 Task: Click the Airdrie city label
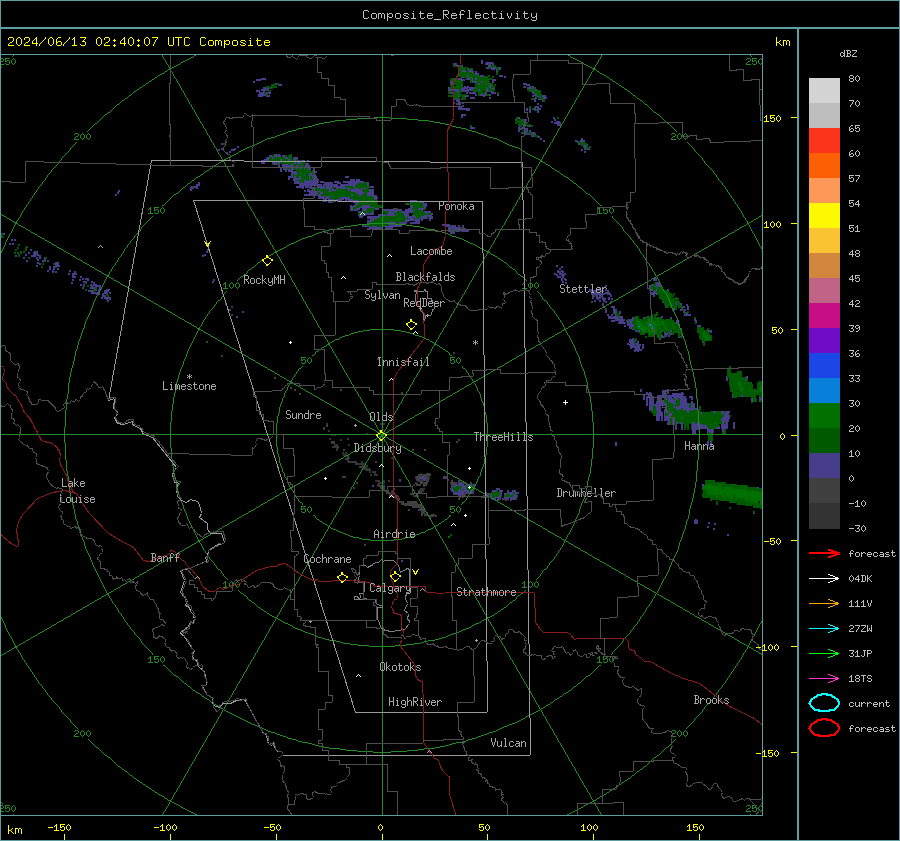(394, 534)
